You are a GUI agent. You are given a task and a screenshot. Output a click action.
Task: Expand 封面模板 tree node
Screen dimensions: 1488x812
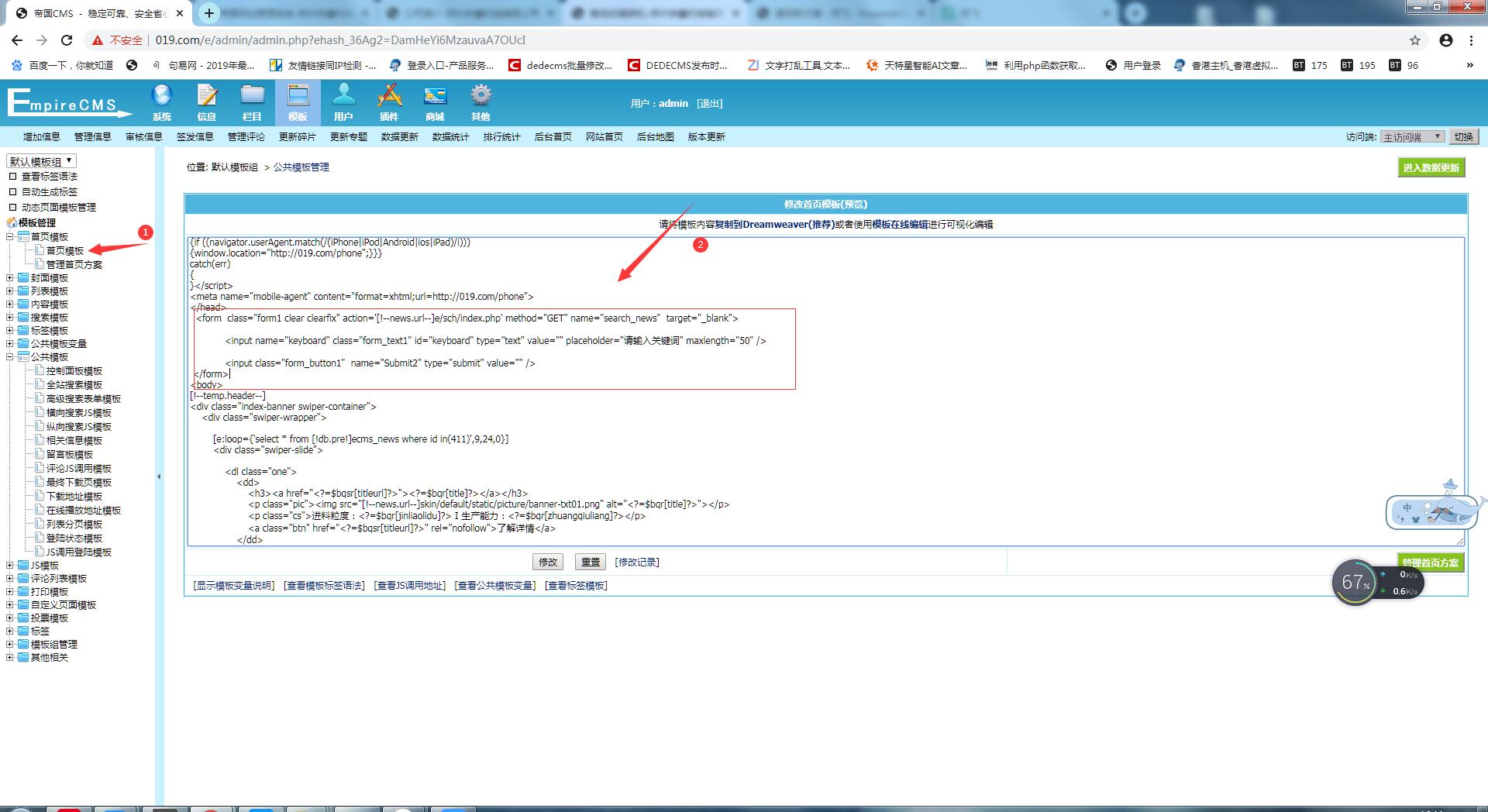10,277
